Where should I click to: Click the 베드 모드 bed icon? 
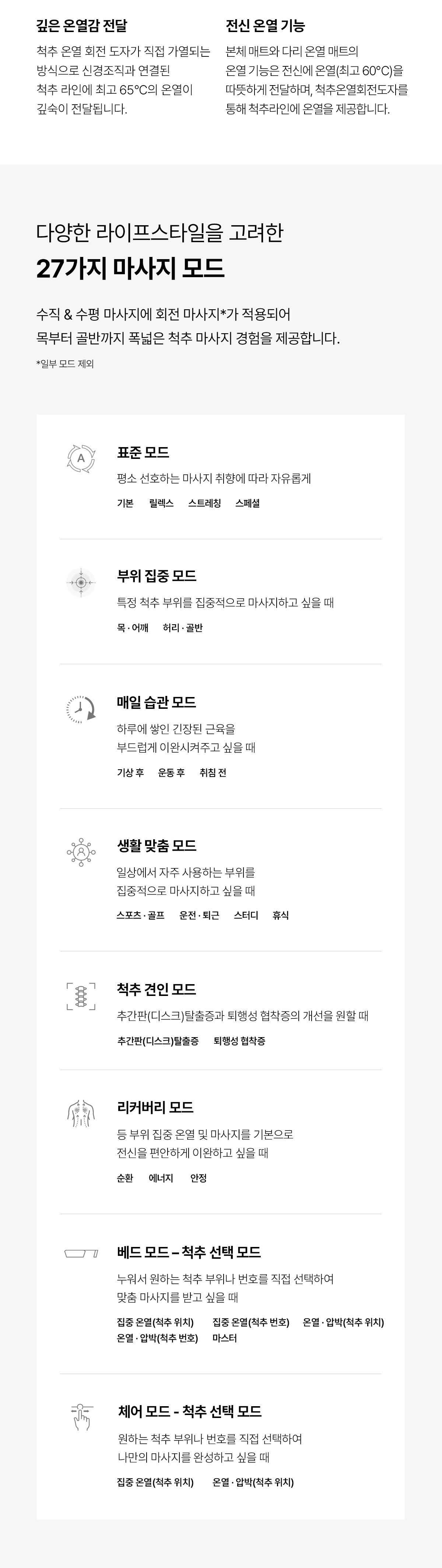pos(81,1253)
